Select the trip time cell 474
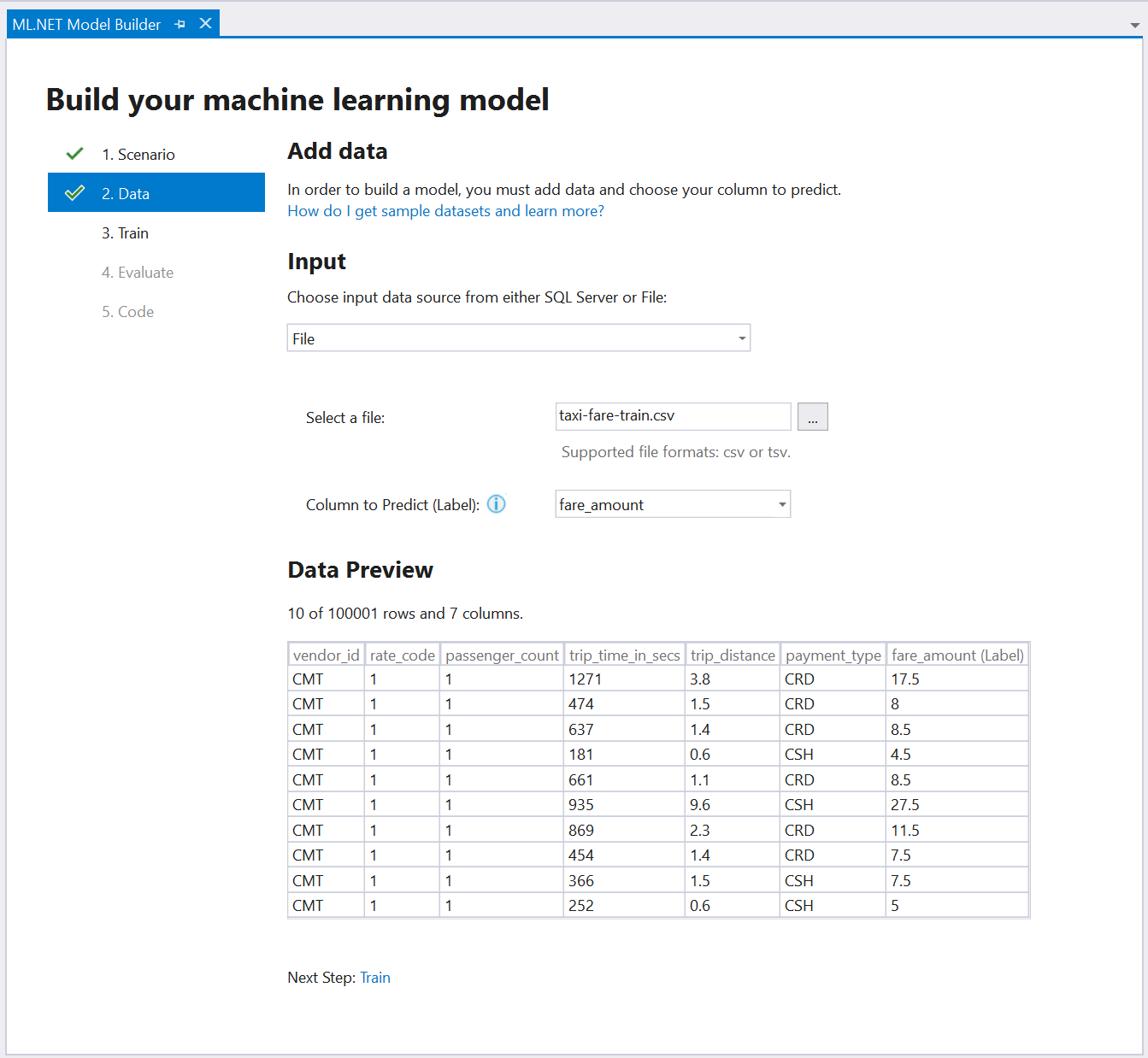This screenshot has height=1058, width=1148. [624, 704]
